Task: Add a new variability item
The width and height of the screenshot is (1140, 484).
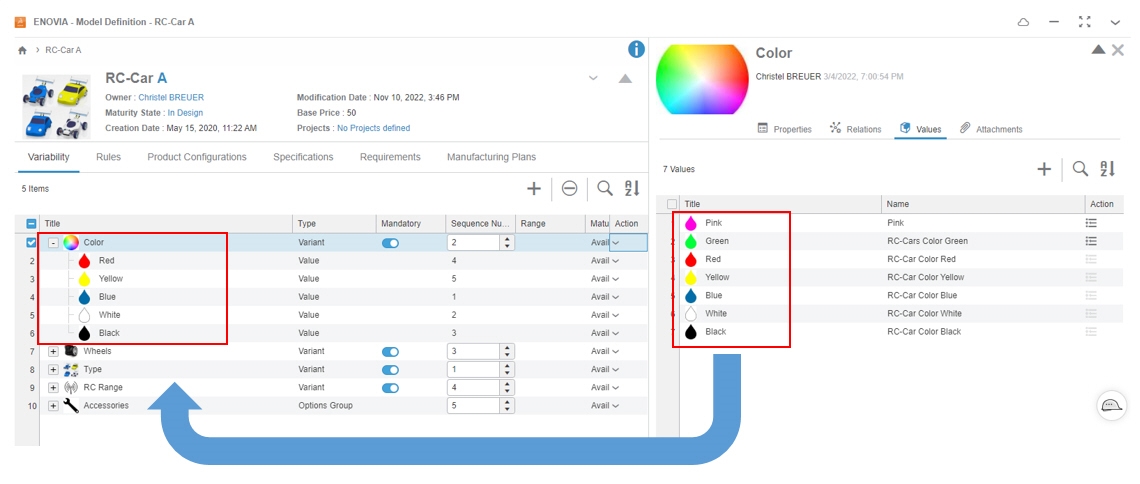Action: coord(534,189)
